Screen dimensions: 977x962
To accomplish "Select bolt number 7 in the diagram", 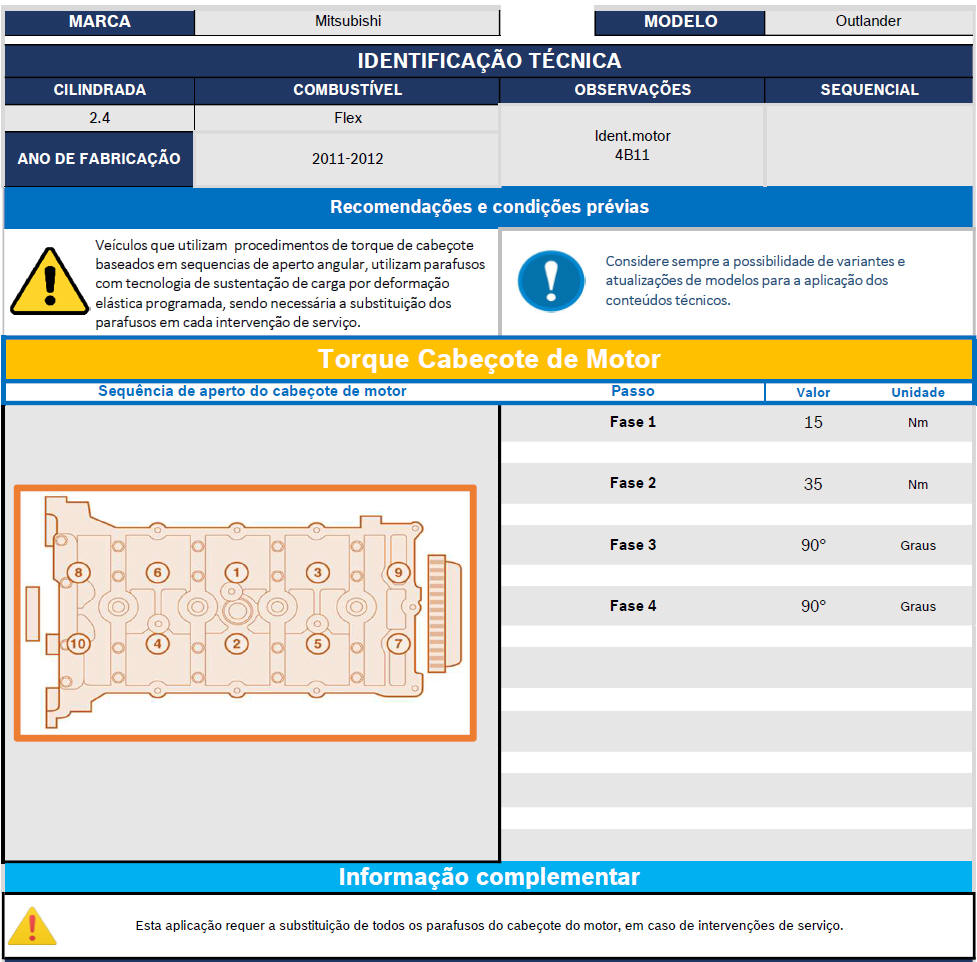I will click(398, 644).
